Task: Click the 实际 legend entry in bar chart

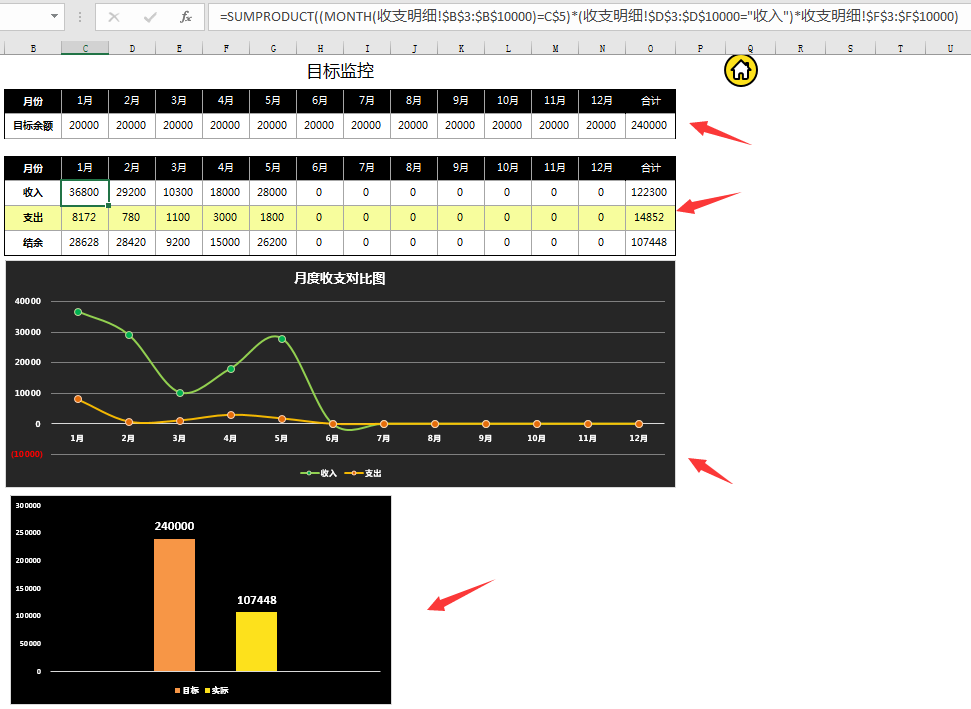Action: pos(217,690)
